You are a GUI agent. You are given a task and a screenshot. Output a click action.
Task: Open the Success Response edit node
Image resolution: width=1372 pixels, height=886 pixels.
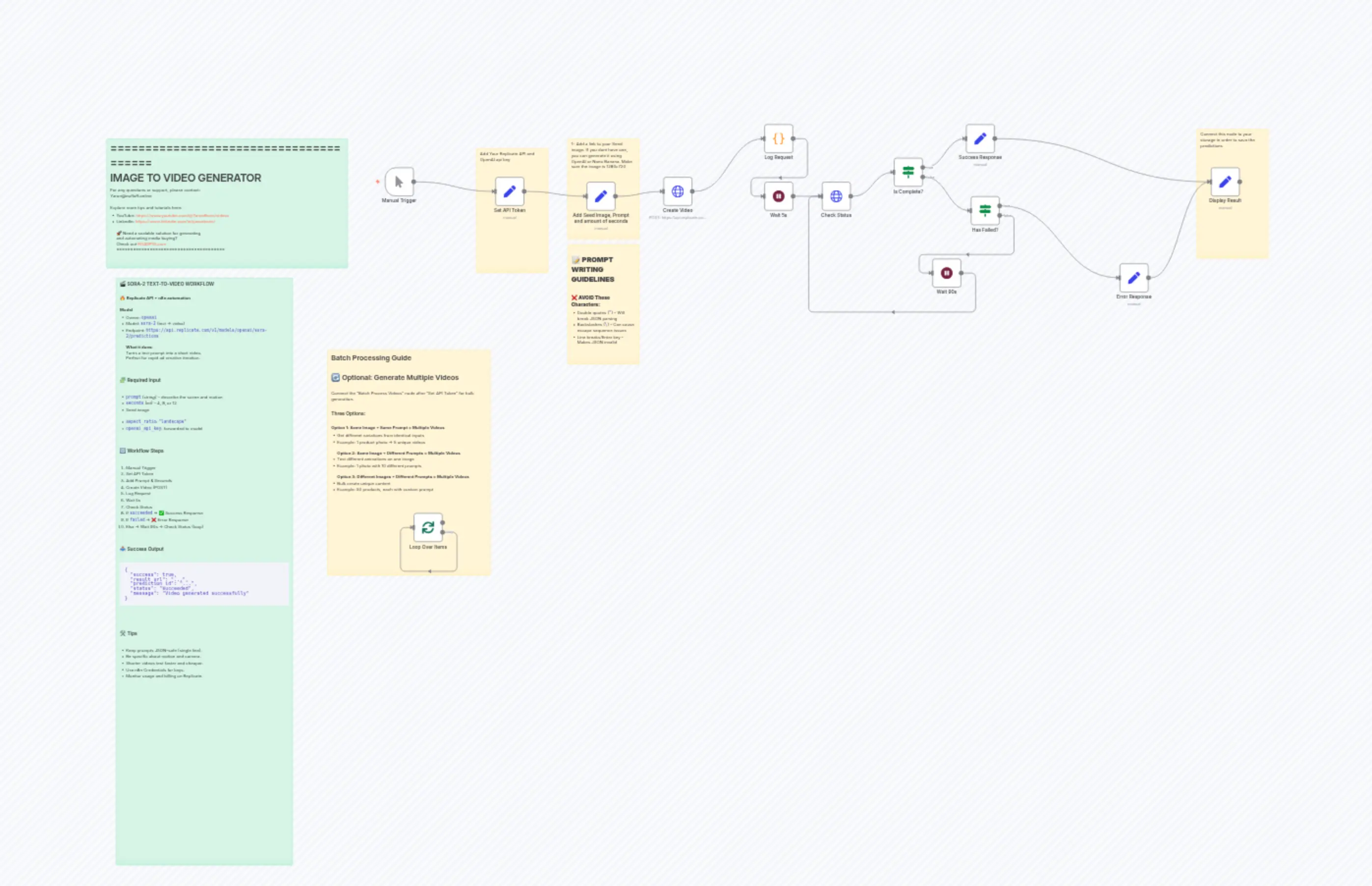coord(980,138)
